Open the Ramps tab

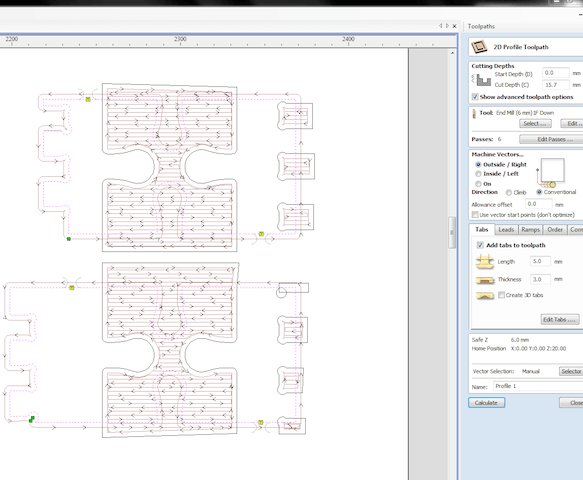click(x=530, y=230)
